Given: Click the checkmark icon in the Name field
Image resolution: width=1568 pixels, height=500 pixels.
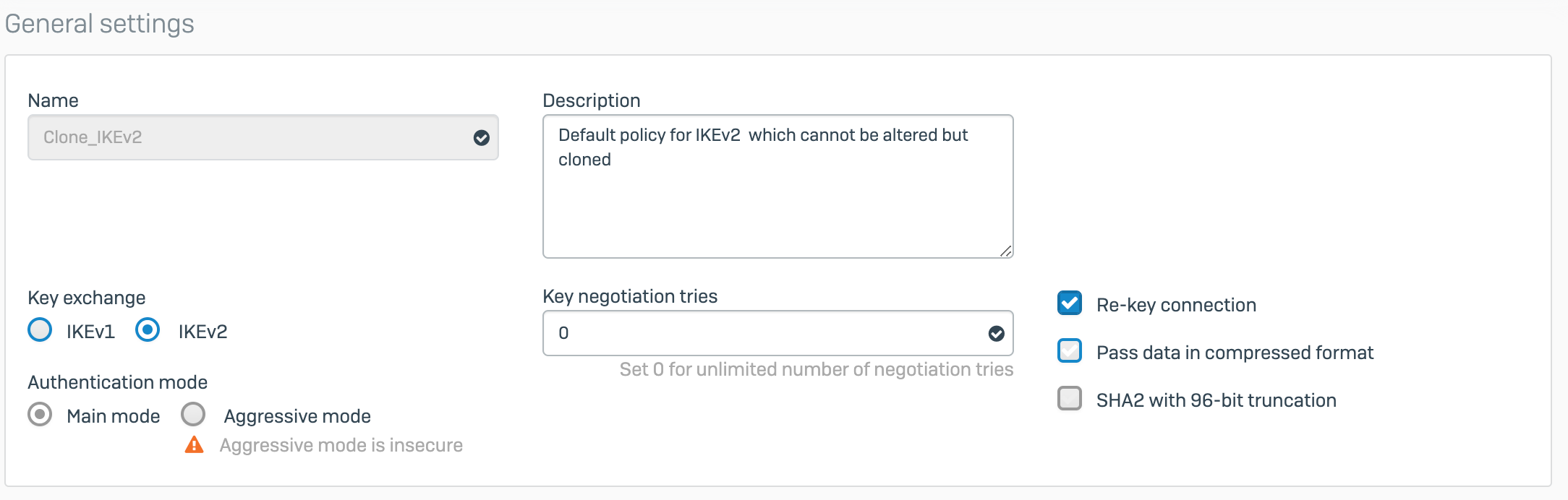Looking at the screenshot, I should [481, 138].
